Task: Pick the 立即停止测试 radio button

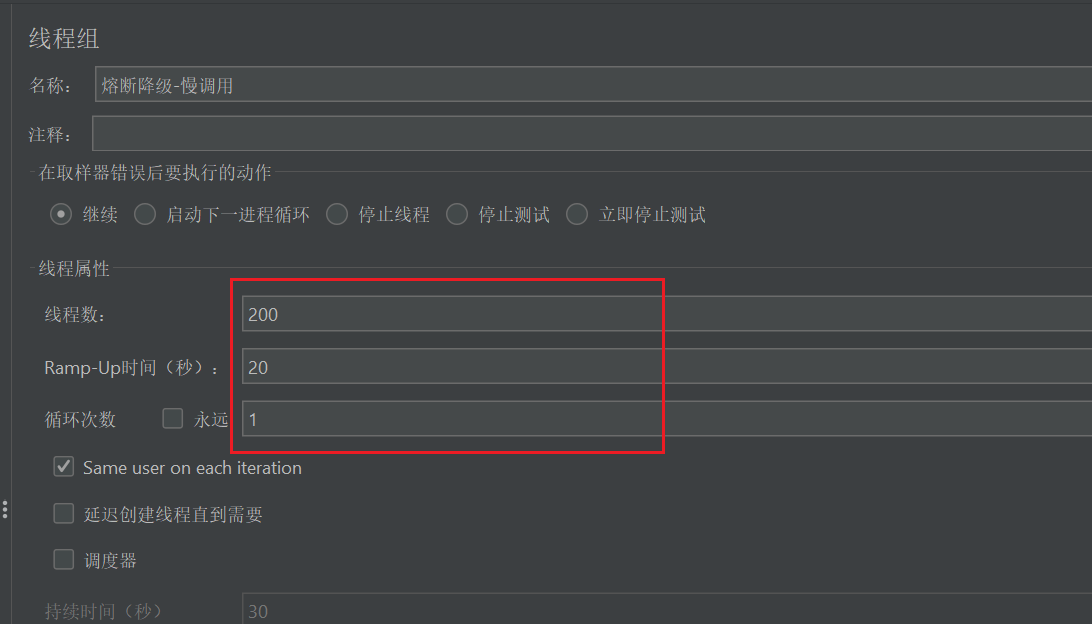Action: (x=577, y=215)
